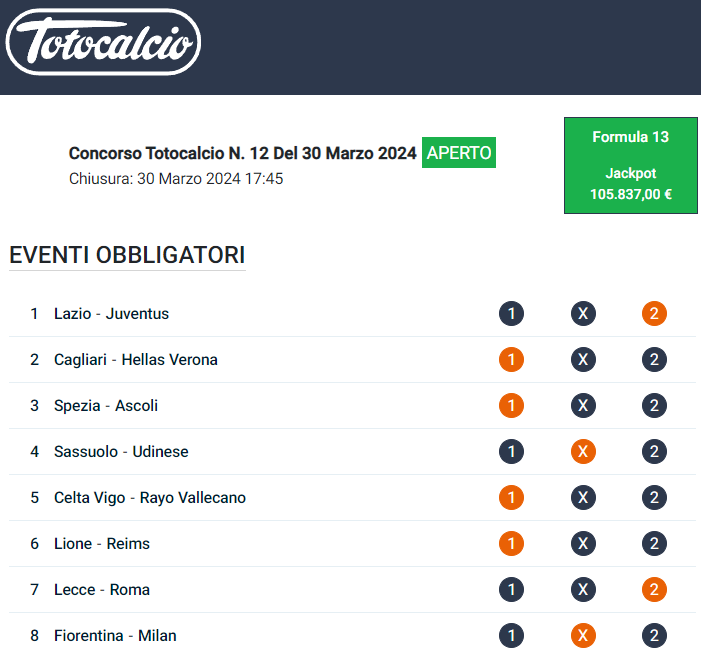Pick X for Celta Vigo - Rayo Vallecano
The width and height of the screenshot is (701, 655).
click(x=583, y=498)
